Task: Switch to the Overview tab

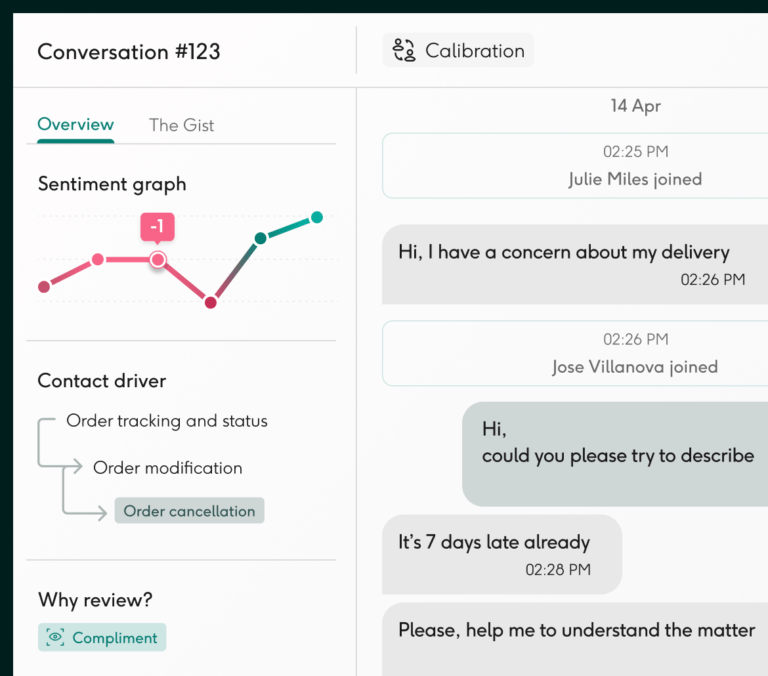Action: tap(75, 125)
